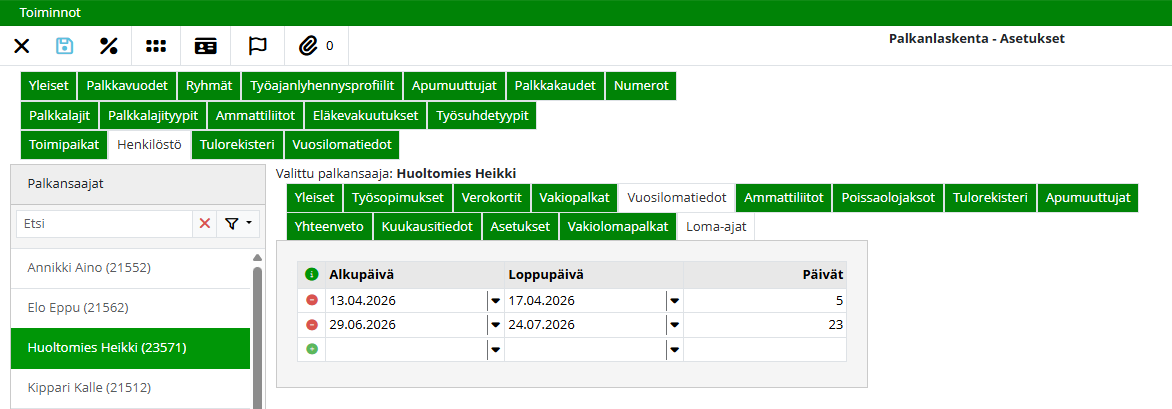Click the employee list scrollbar
Screen dimensions: 1172x409
coord(257,330)
